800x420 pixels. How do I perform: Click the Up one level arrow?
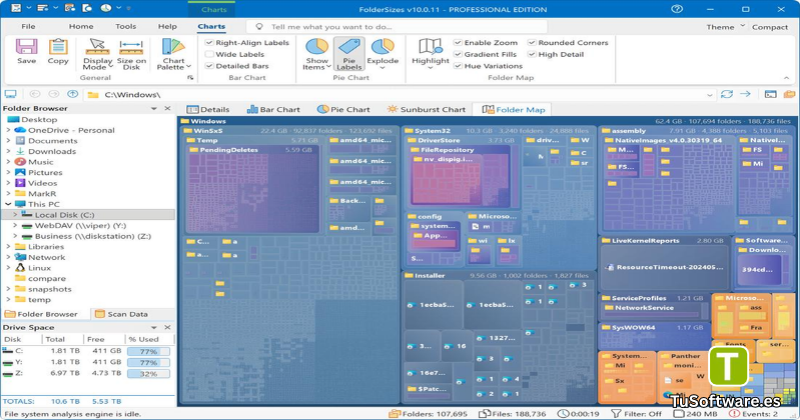coord(72,94)
